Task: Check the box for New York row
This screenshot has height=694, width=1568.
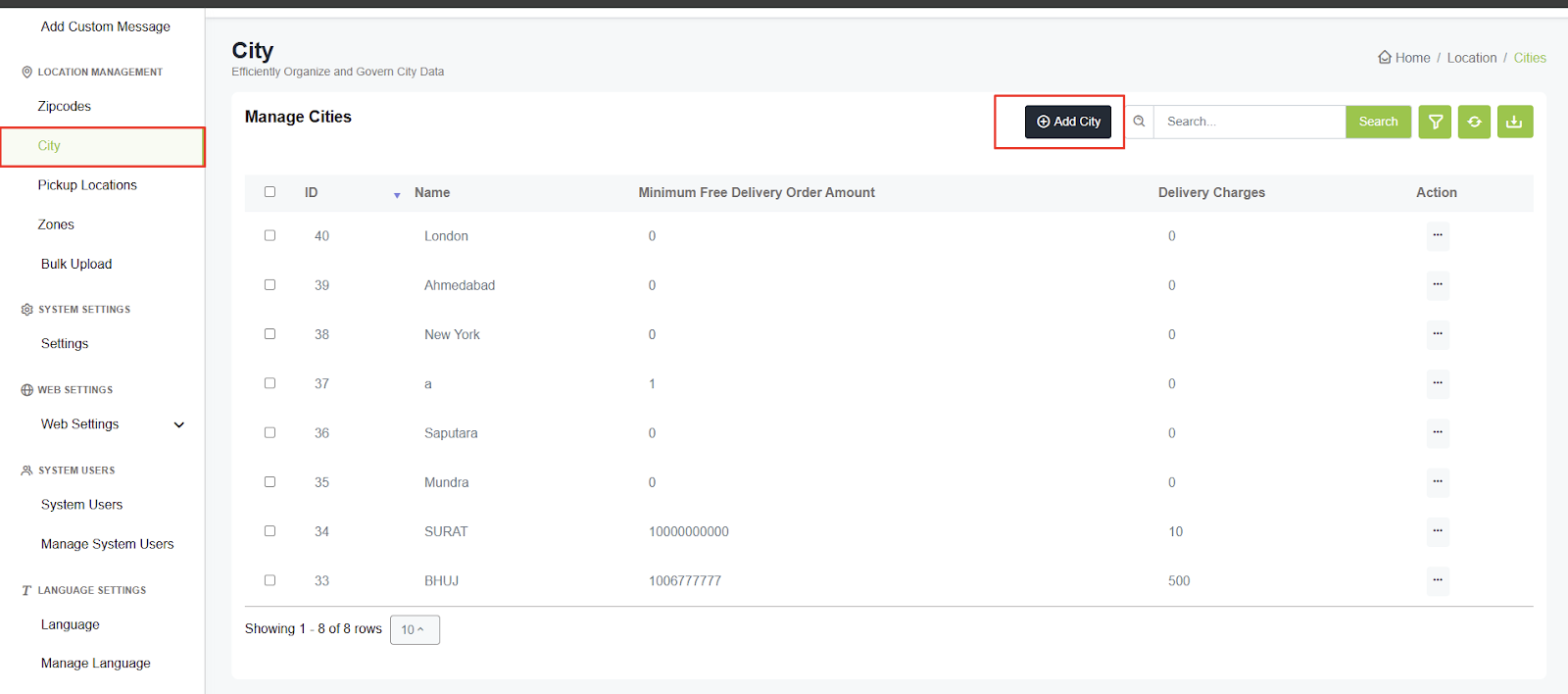Action: pyautogui.click(x=269, y=333)
